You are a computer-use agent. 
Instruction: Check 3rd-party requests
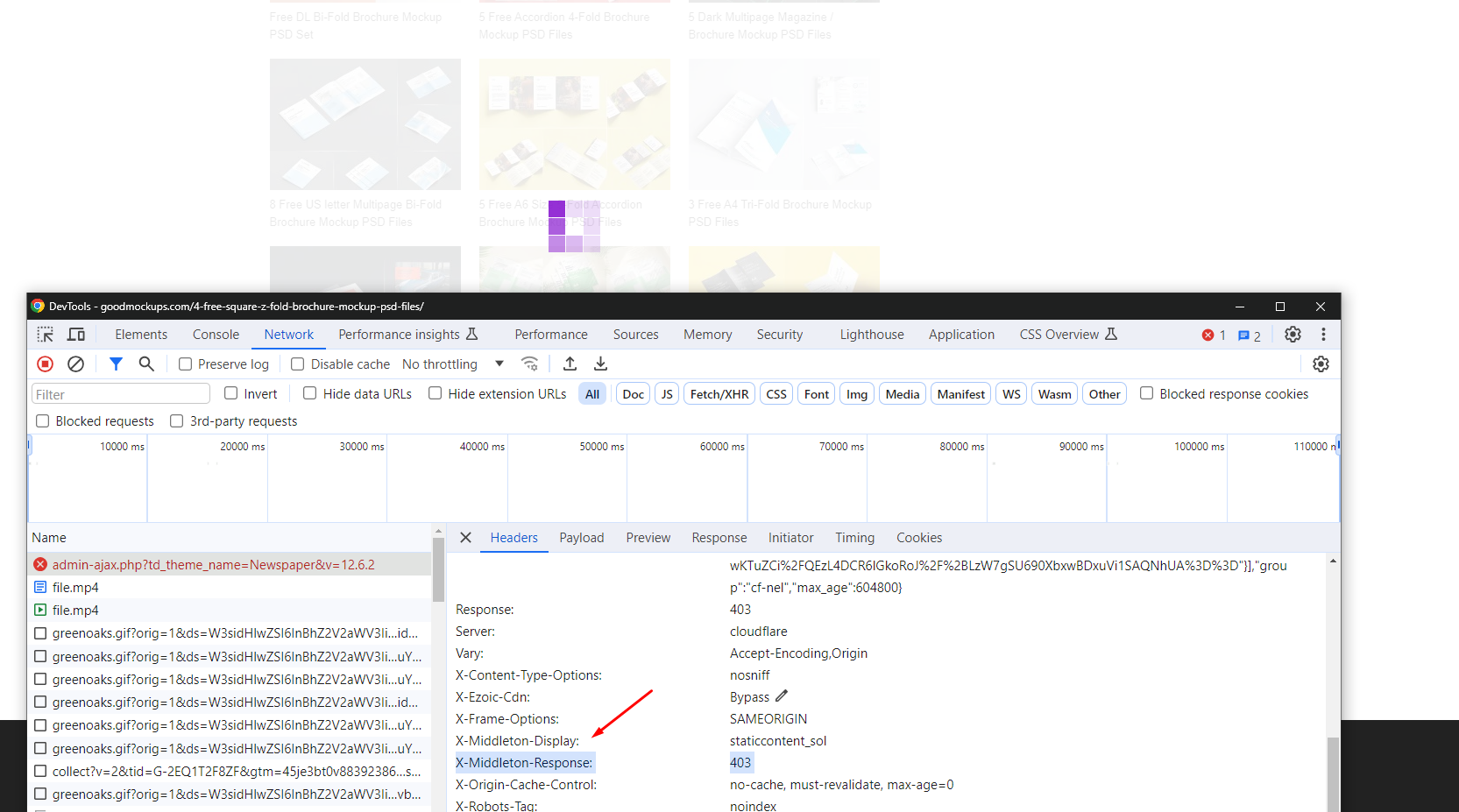[177, 421]
